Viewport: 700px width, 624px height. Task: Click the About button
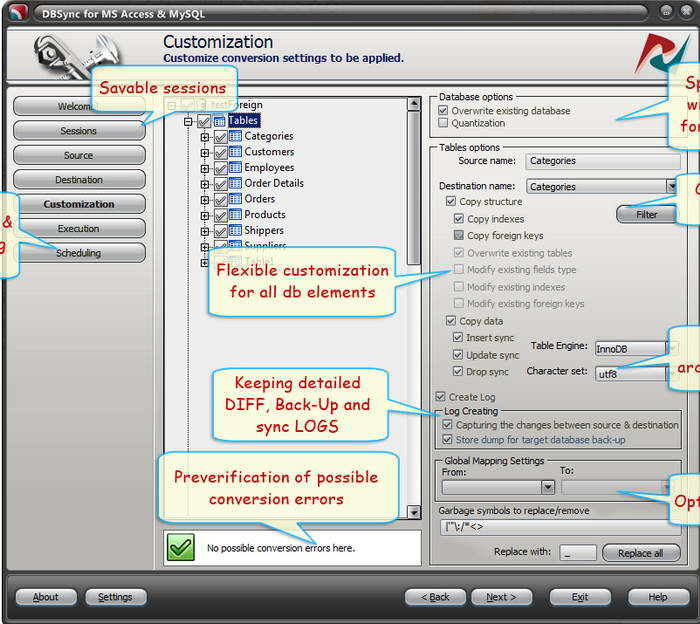(46, 597)
